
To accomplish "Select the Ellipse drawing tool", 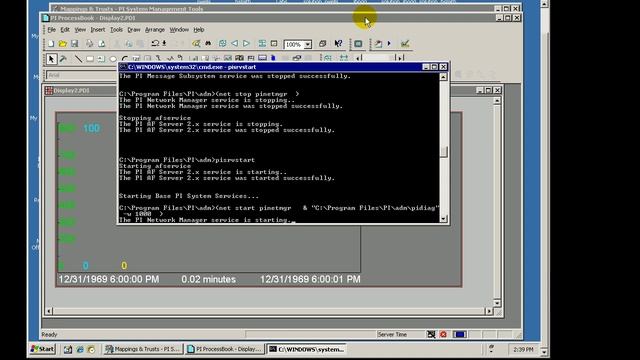I will pyautogui.click(x=113, y=59).
